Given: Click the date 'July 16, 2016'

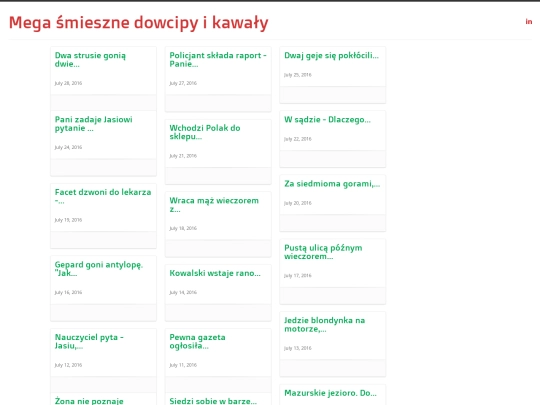Looking at the screenshot, I should 68,292.
